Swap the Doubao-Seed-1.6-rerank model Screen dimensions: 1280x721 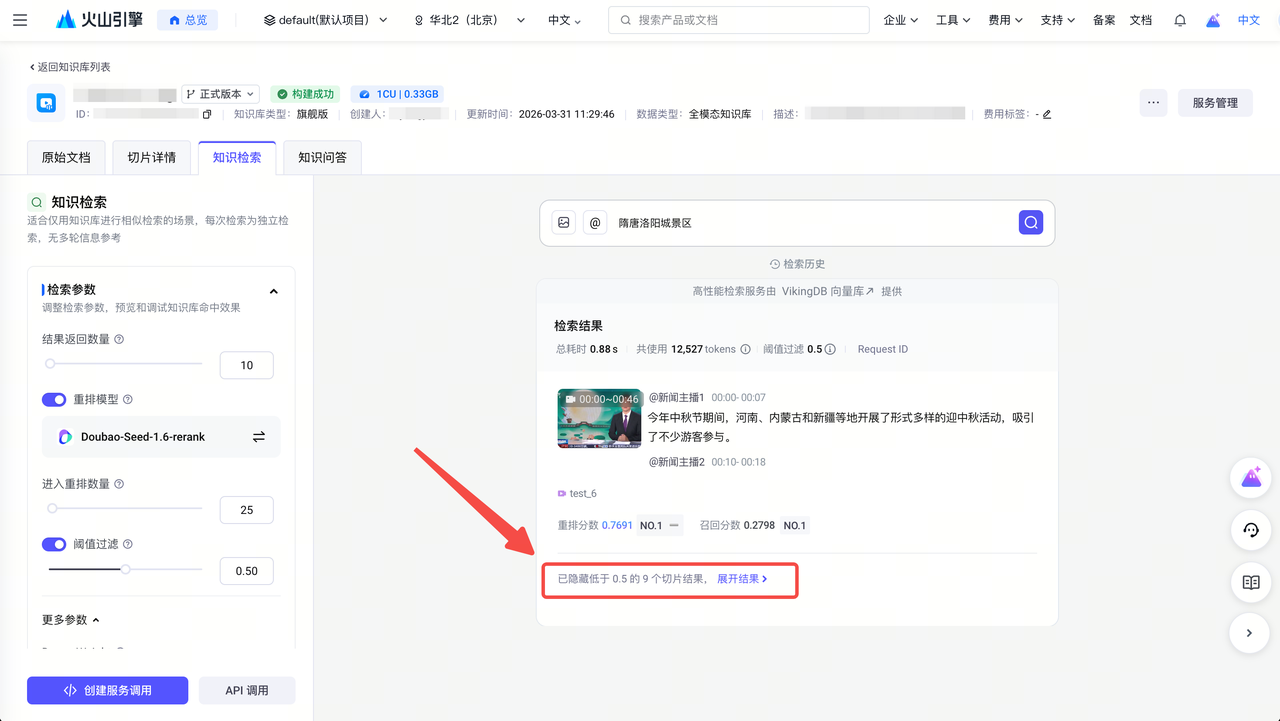click(x=259, y=437)
